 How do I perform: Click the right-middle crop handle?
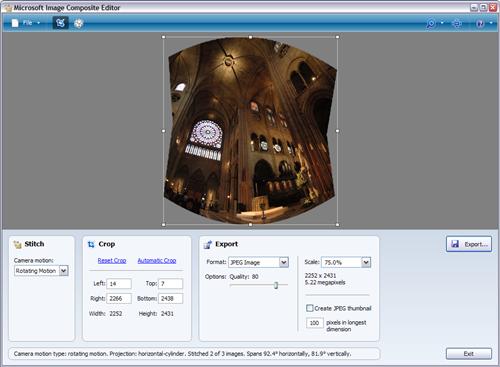337,131
